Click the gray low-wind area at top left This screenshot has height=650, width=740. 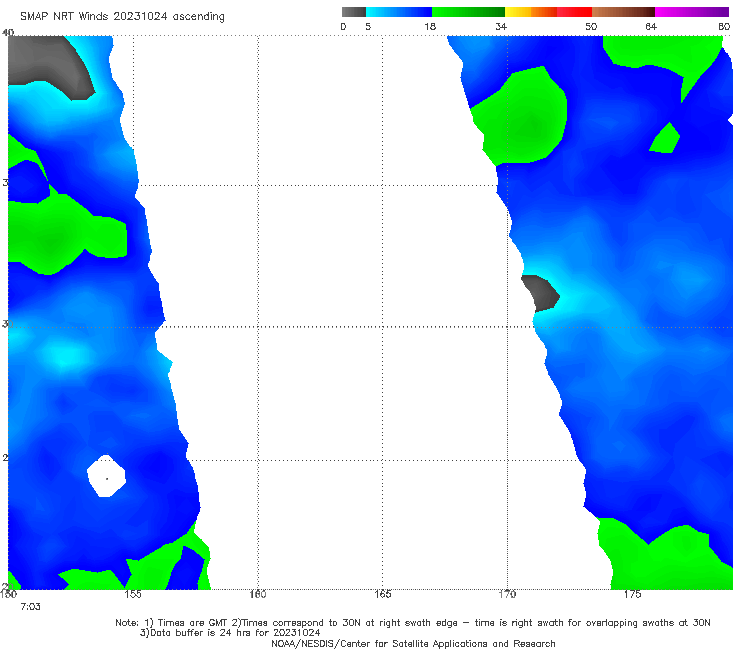pos(47,64)
